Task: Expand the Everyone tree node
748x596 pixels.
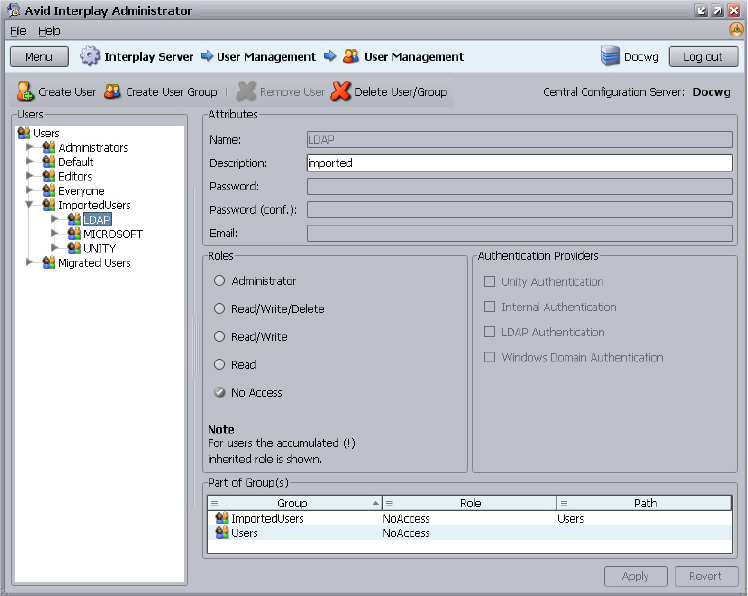Action: (x=30, y=190)
